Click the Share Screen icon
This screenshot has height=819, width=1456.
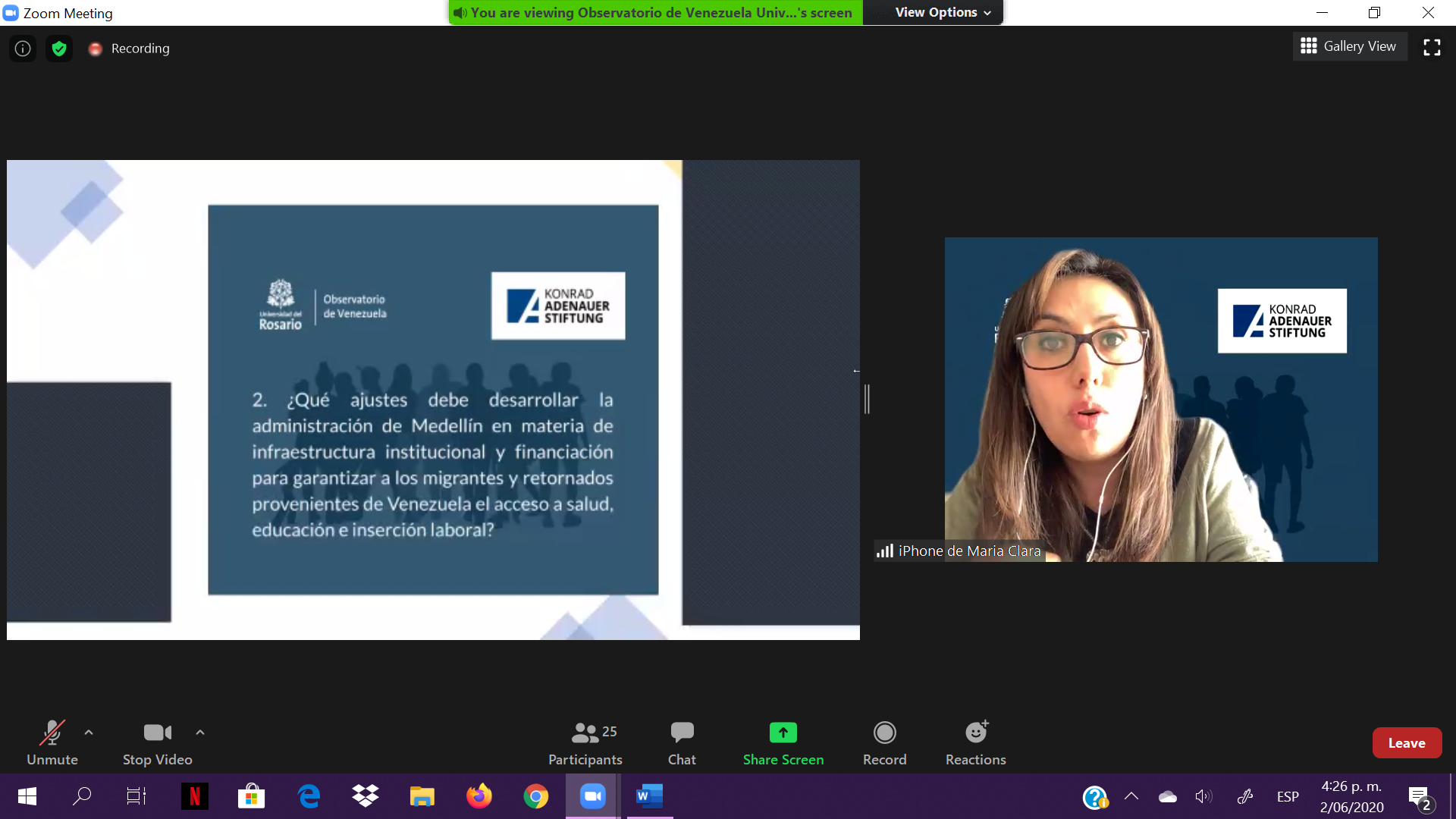(x=783, y=733)
